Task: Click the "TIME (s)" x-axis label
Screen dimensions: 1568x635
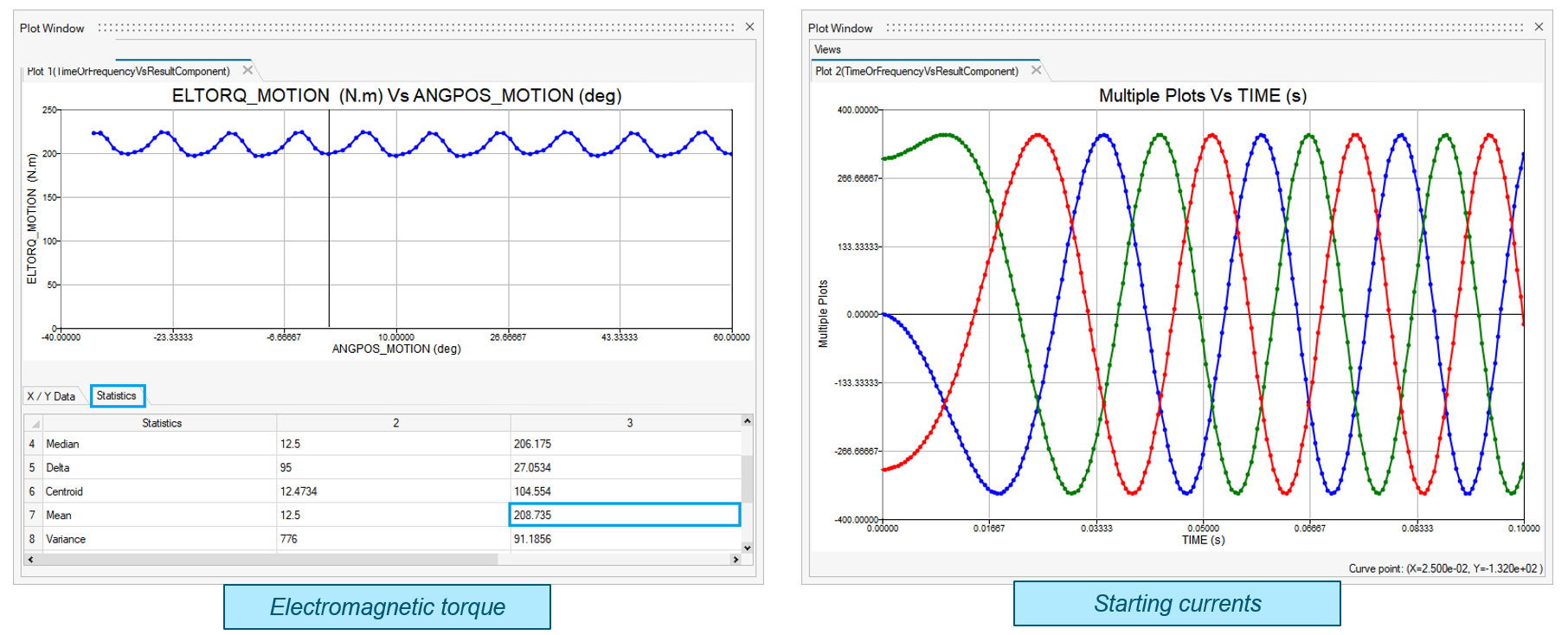Action: (1204, 540)
